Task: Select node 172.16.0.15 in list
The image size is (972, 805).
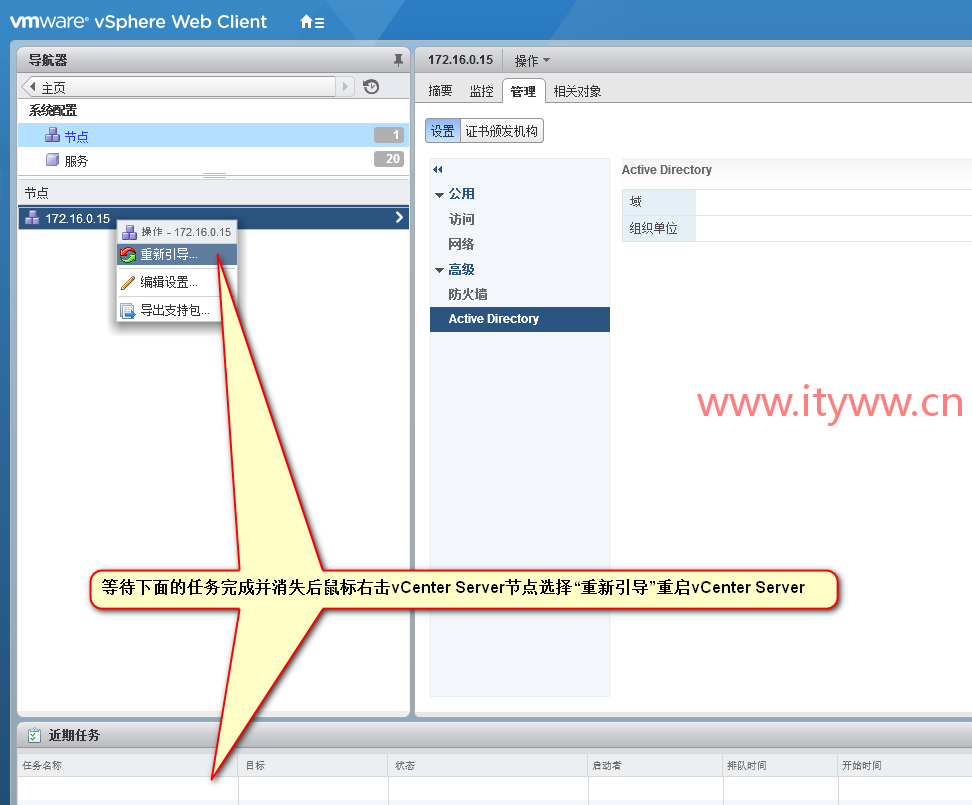Action: (213, 218)
